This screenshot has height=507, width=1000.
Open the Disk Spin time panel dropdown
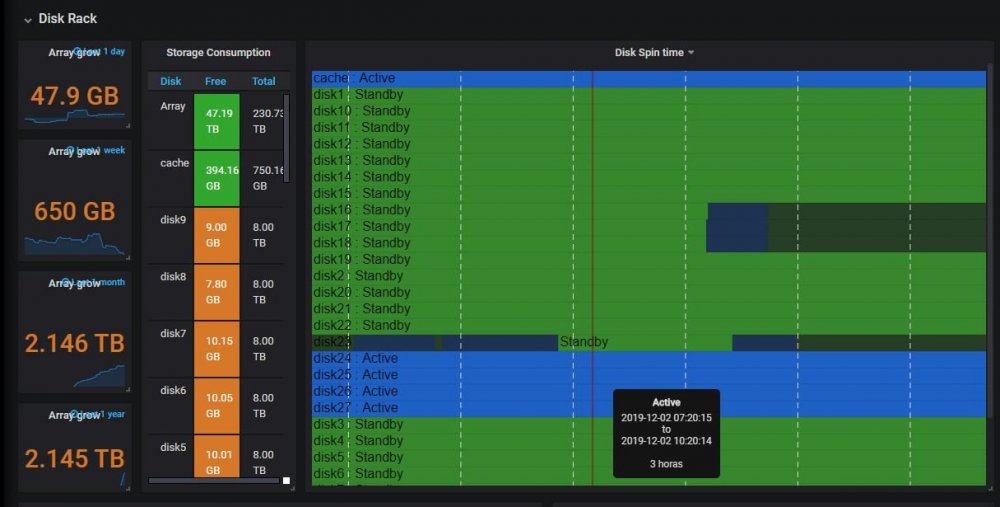point(691,53)
